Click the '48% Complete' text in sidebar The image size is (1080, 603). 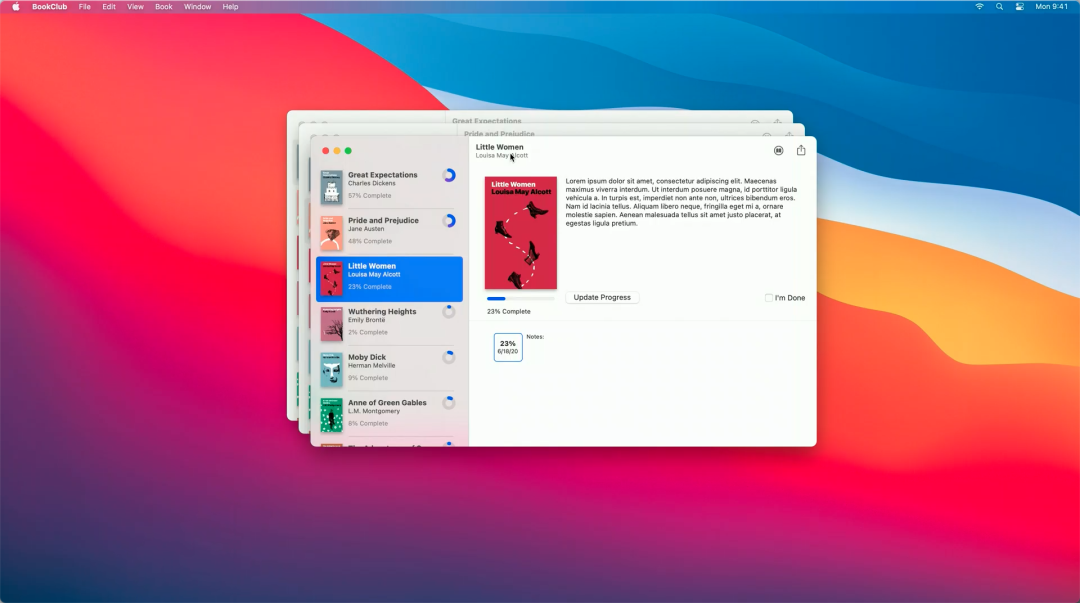coord(370,241)
